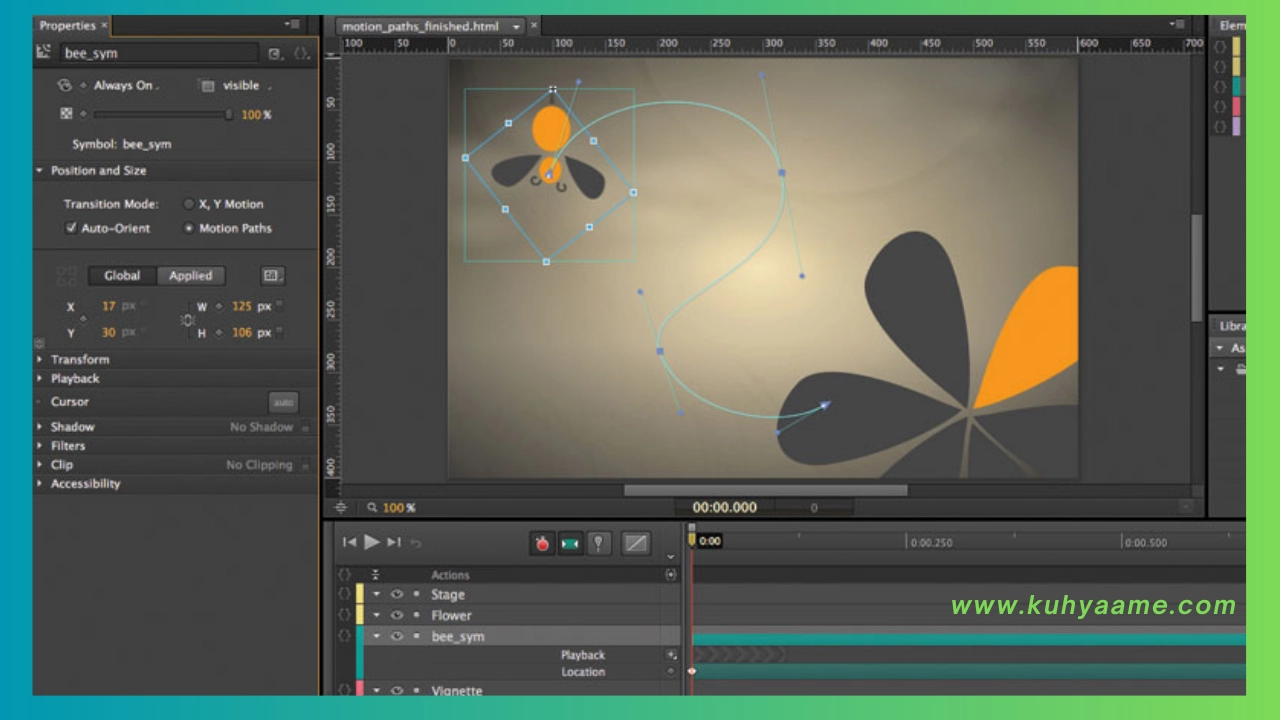Toggle lock dot on Flower layer
Viewport: 1280px width, 720px height.
click(x=416, y=615)
